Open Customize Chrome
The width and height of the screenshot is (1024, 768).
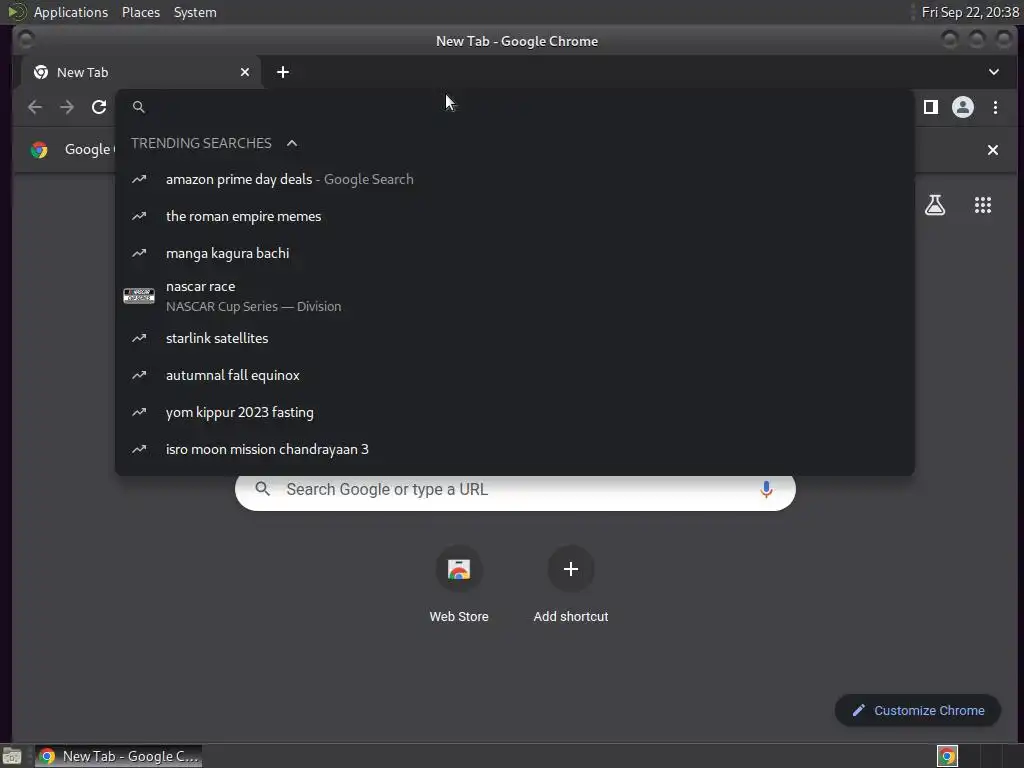pyautogui.click(x=918, y=711)
